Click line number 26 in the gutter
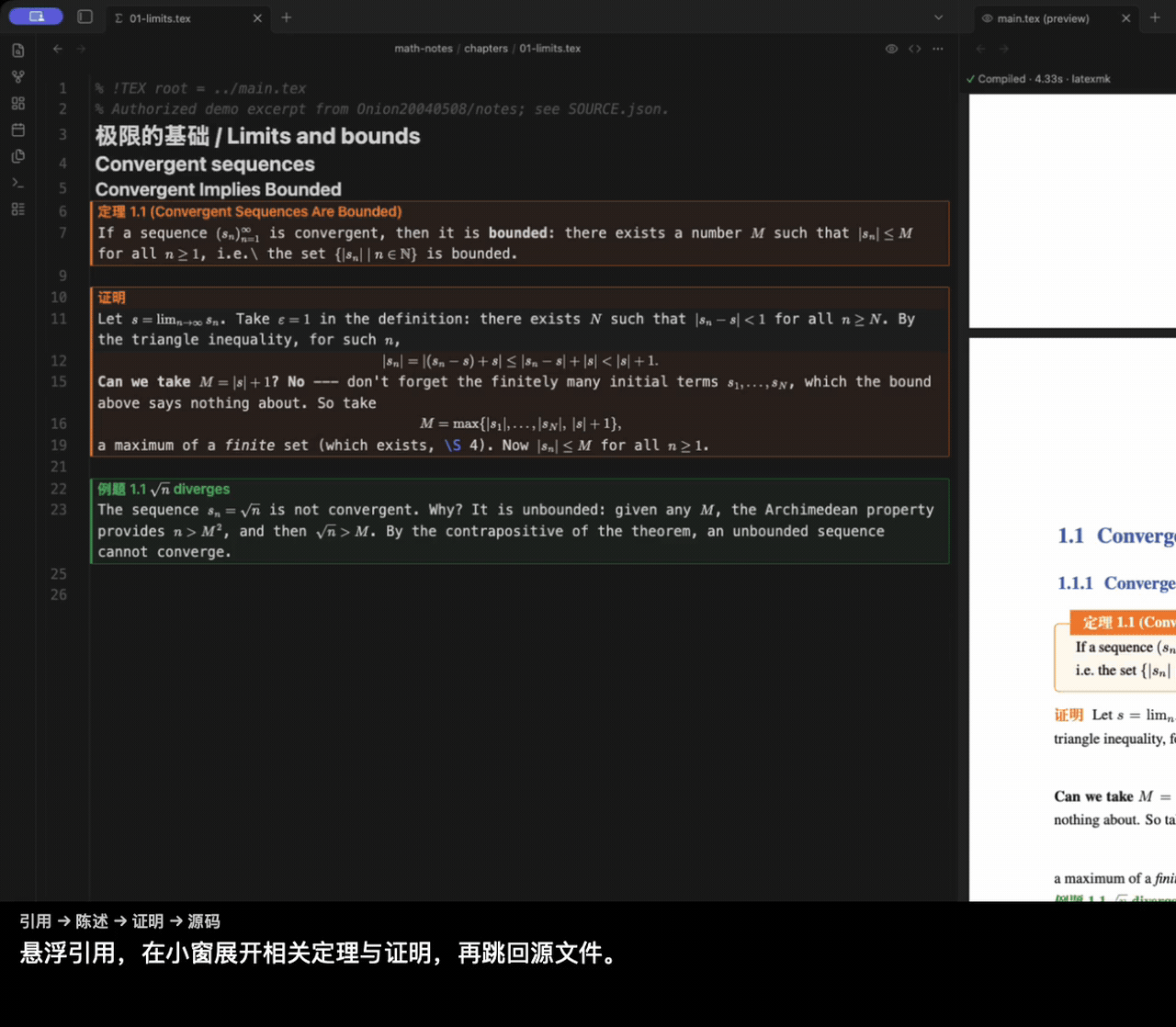Viewport: 1176px width, 1027px height. pos(59,594)
